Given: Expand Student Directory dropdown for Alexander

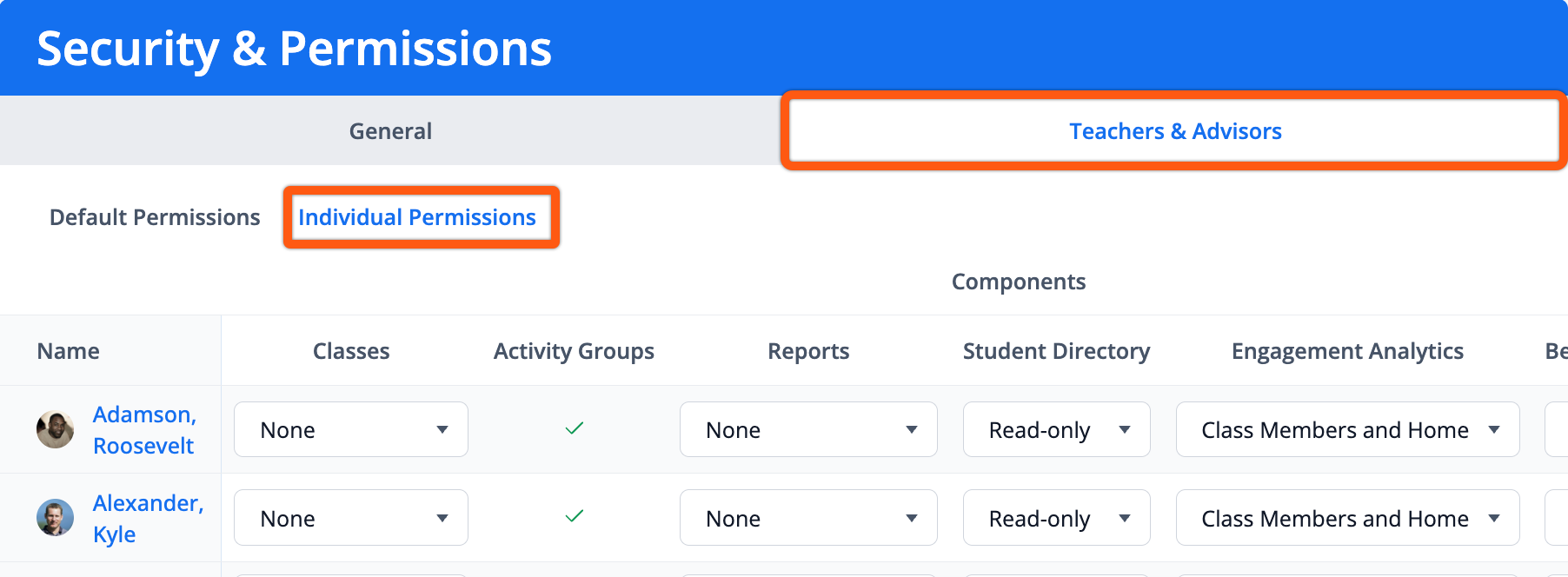Looking at the screenshot, I should pyautogui.click(x=1056, y=518).
